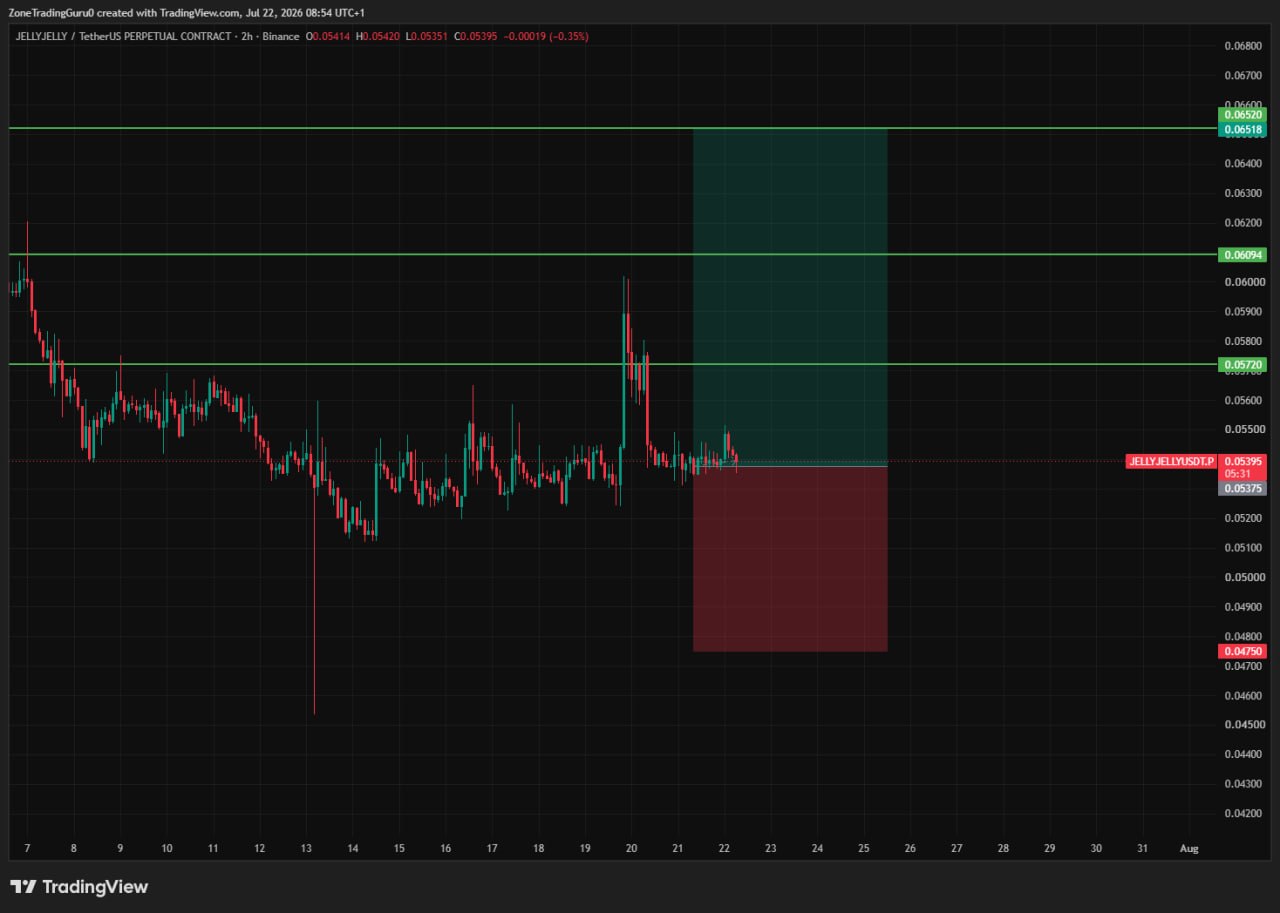Click the ZoneTradingGuru0 created with TradingView.com caption
Image resolution: width=1280 pixels, height=913 pixels.
coord(187,13)
